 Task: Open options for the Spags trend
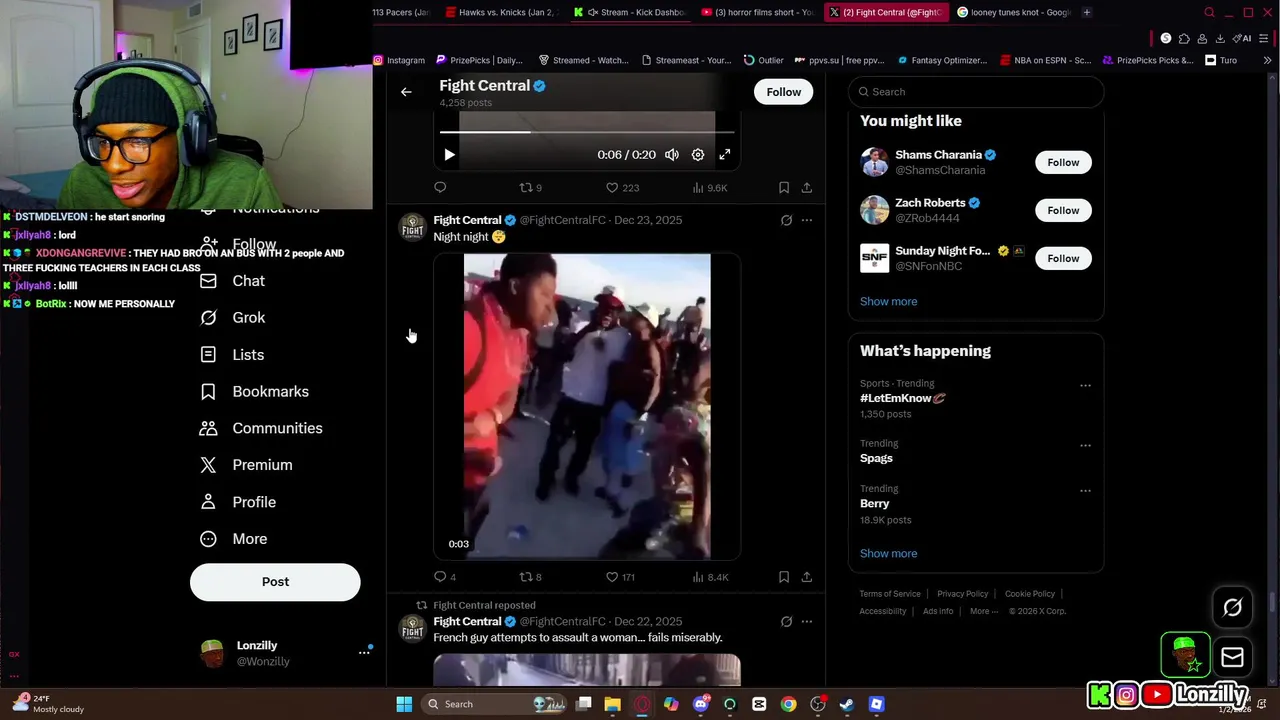coord(1085,446)
